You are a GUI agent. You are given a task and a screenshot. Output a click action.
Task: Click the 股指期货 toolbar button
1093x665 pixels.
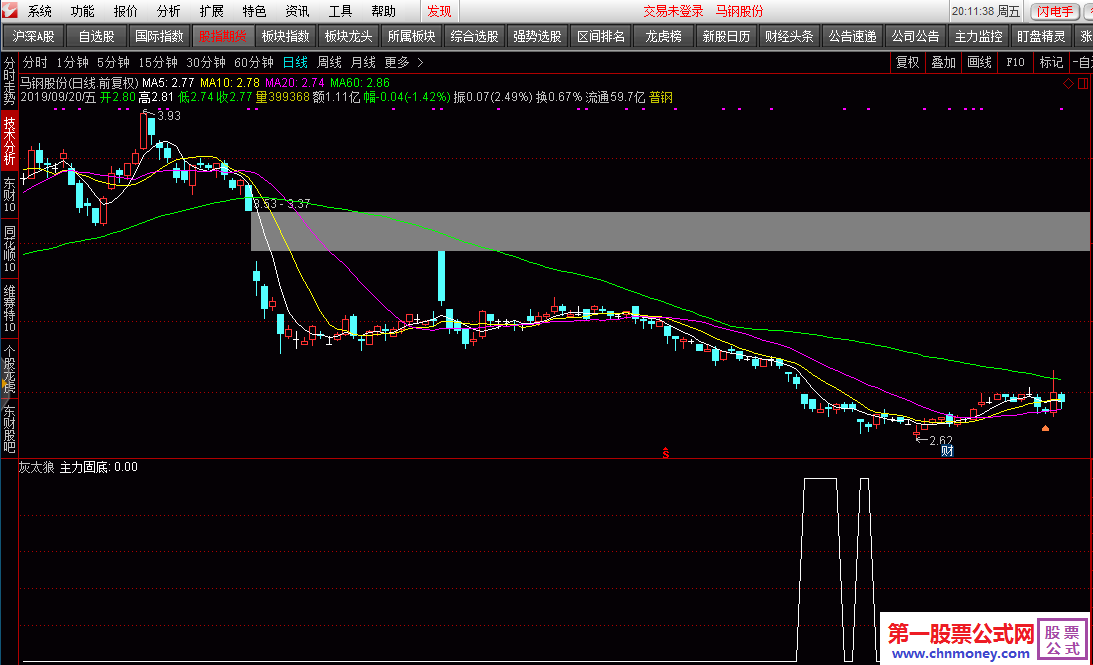[x=222, y=36]
